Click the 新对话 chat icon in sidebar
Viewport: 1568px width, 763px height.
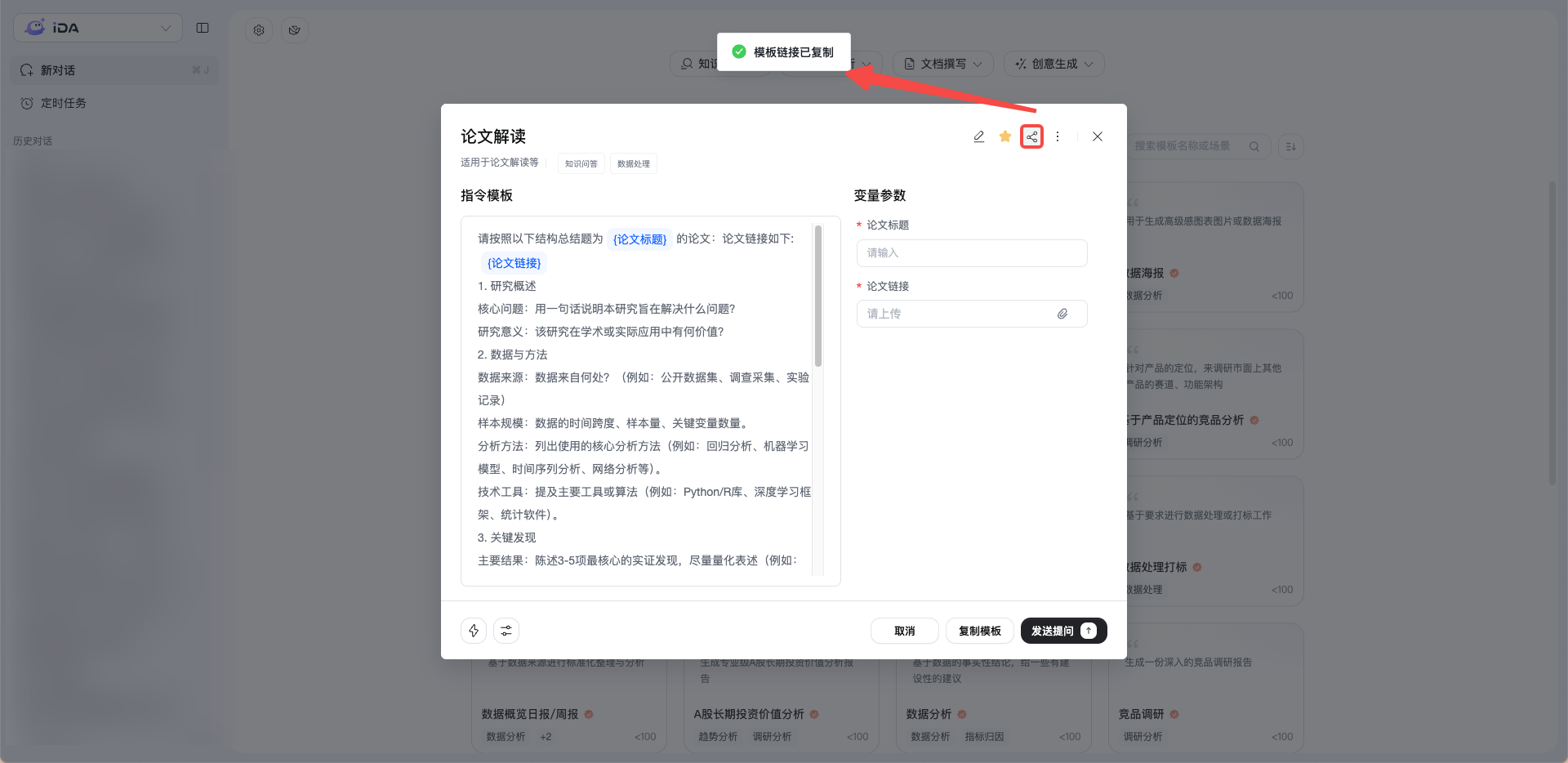tap(27, 70)
